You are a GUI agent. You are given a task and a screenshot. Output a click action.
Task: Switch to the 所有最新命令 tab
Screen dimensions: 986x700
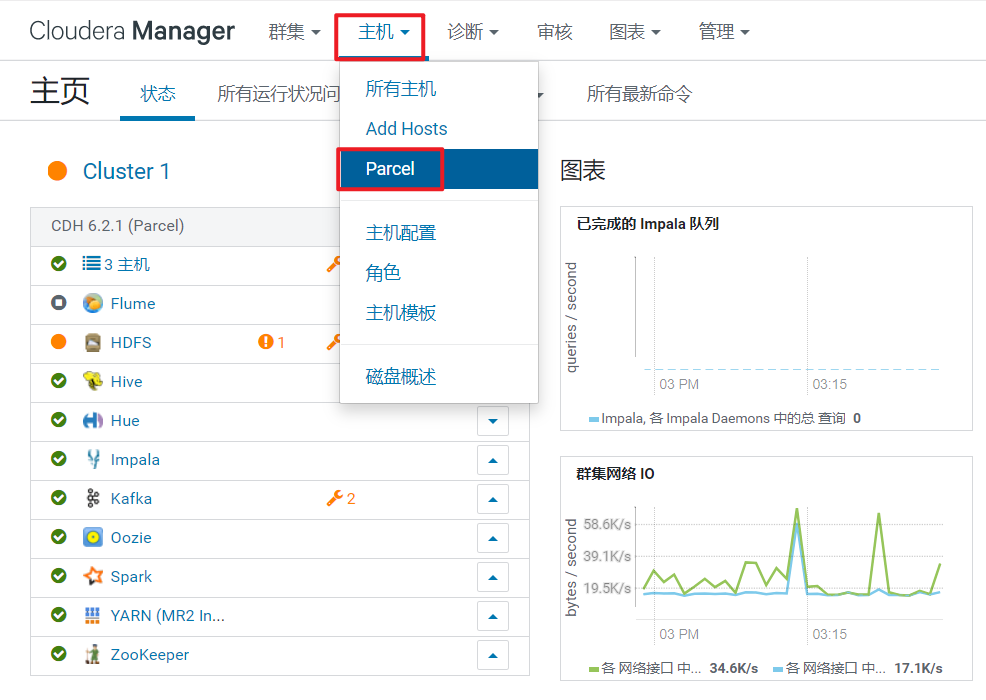[x=639, y=94]
